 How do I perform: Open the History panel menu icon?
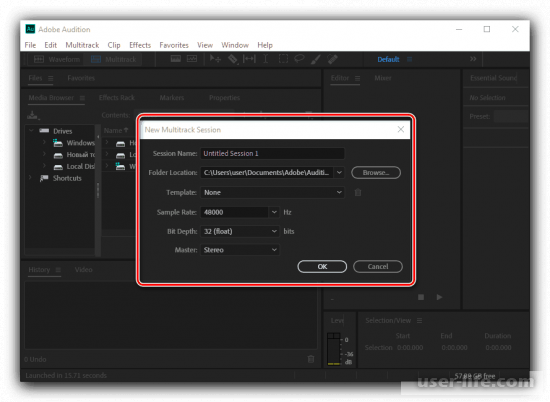coord(58,270)
